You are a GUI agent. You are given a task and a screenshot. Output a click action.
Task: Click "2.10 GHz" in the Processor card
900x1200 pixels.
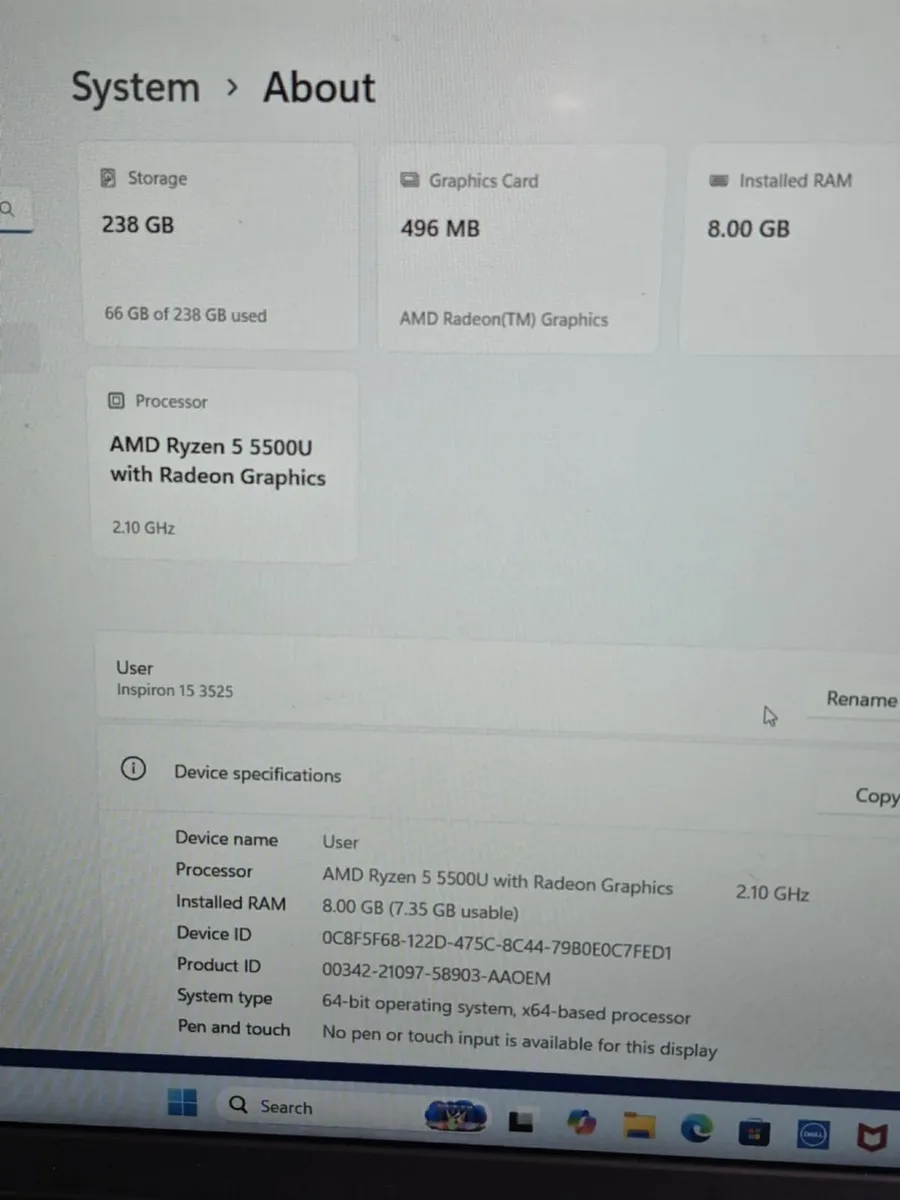pyautogui.click(x=143, y=527)
